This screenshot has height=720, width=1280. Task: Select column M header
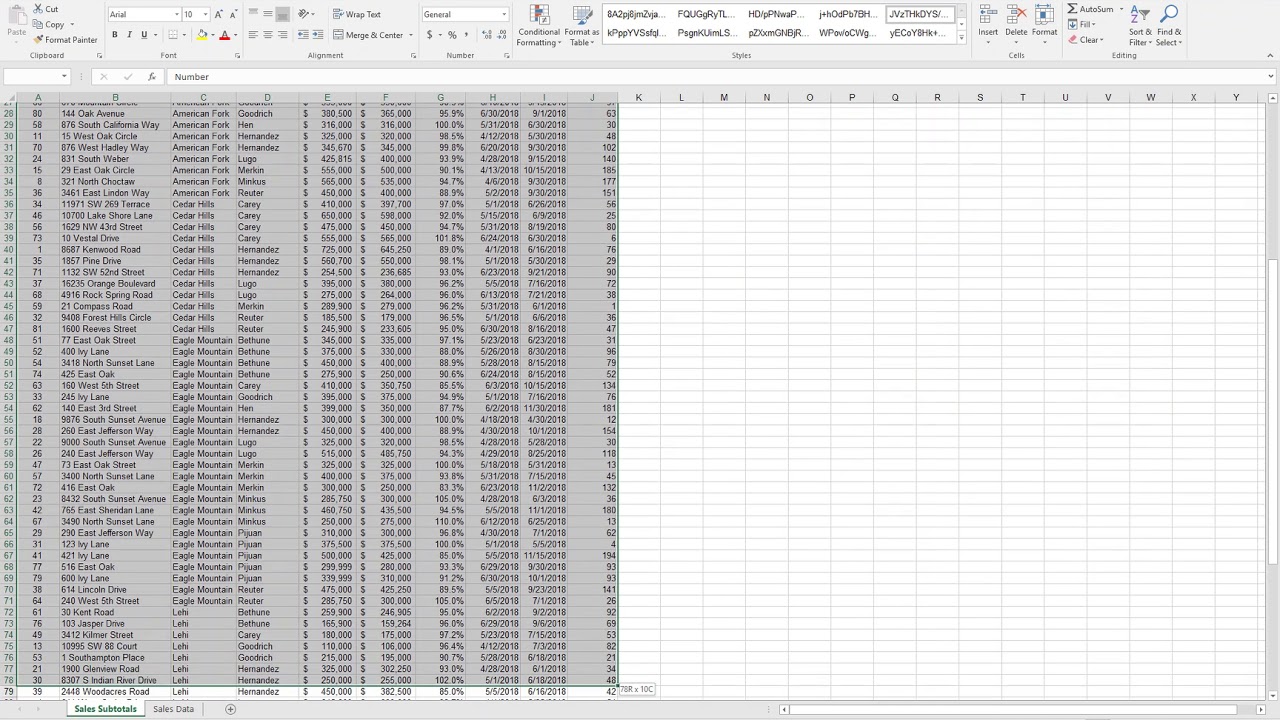[x=724, y=98]
